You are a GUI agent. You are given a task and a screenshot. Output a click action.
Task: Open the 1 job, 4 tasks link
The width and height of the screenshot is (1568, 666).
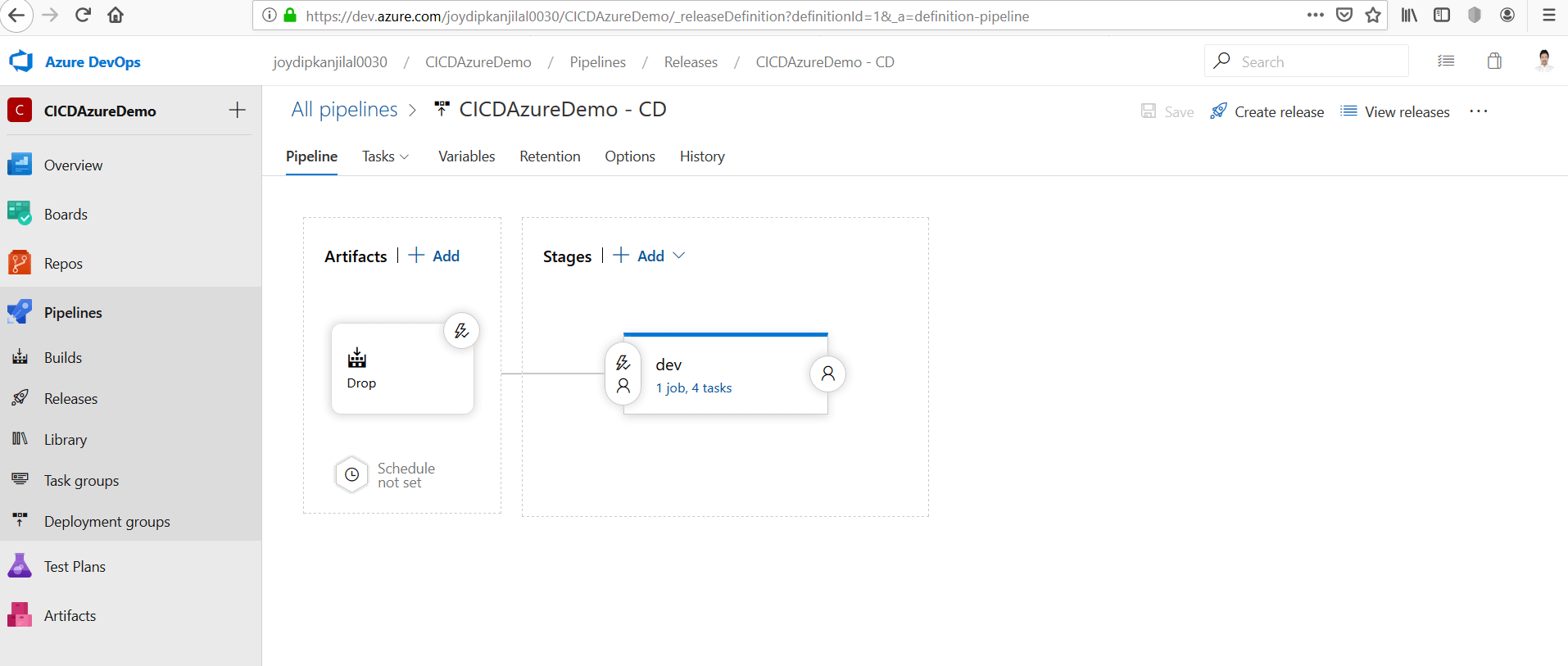[694, 388]
